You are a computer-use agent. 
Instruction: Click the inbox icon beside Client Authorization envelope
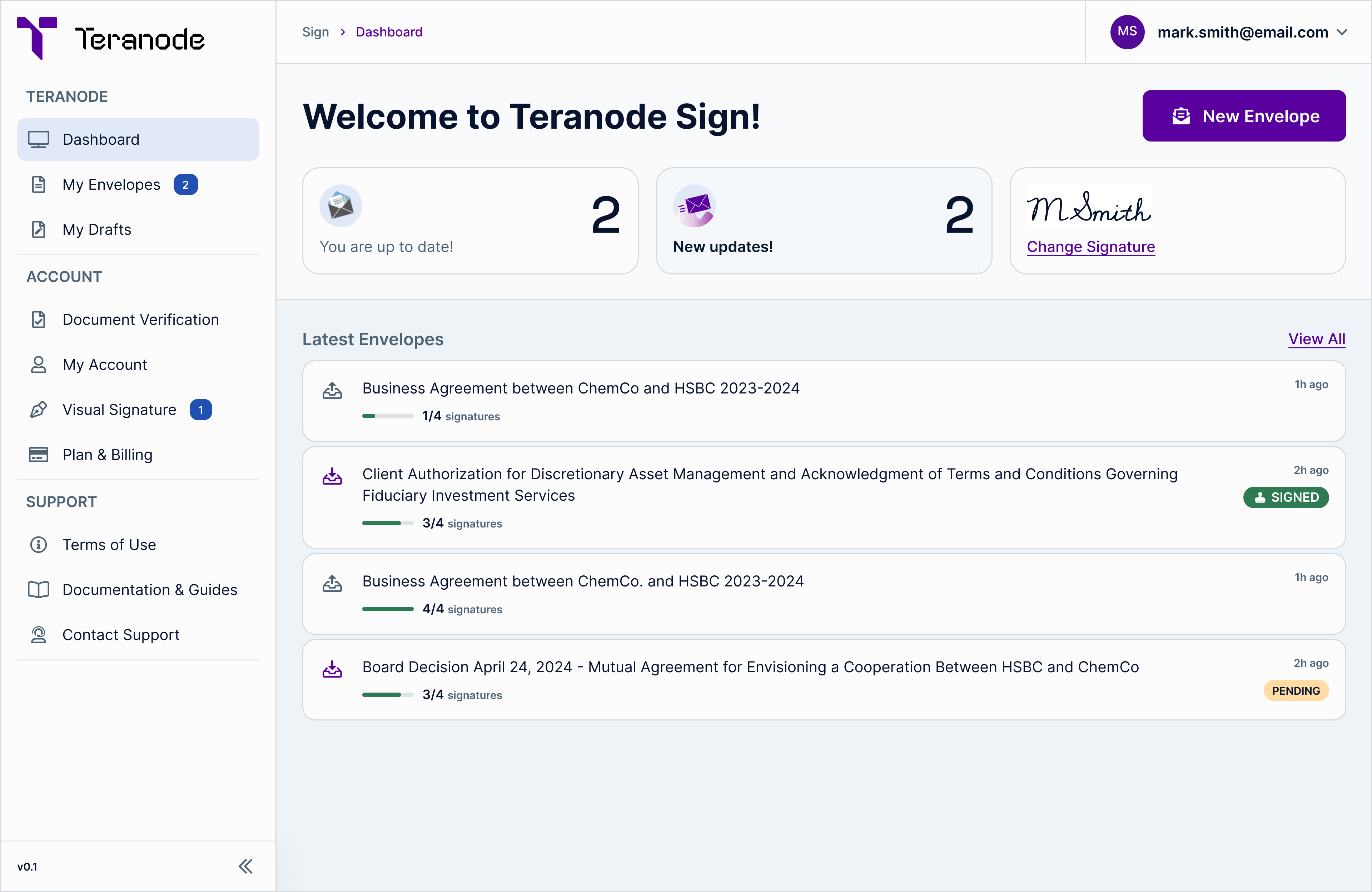[332, 476]
